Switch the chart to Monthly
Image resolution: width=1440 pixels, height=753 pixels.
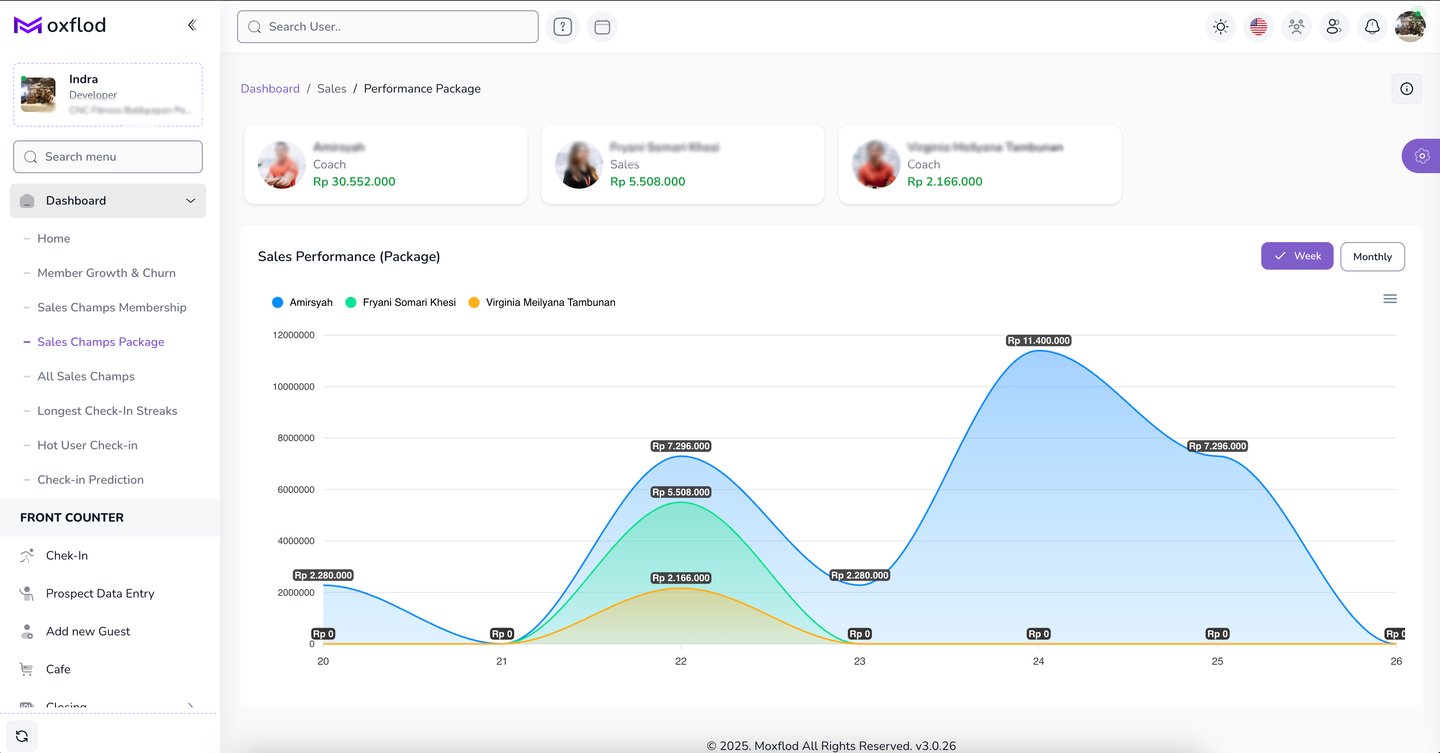point(1372,257)
